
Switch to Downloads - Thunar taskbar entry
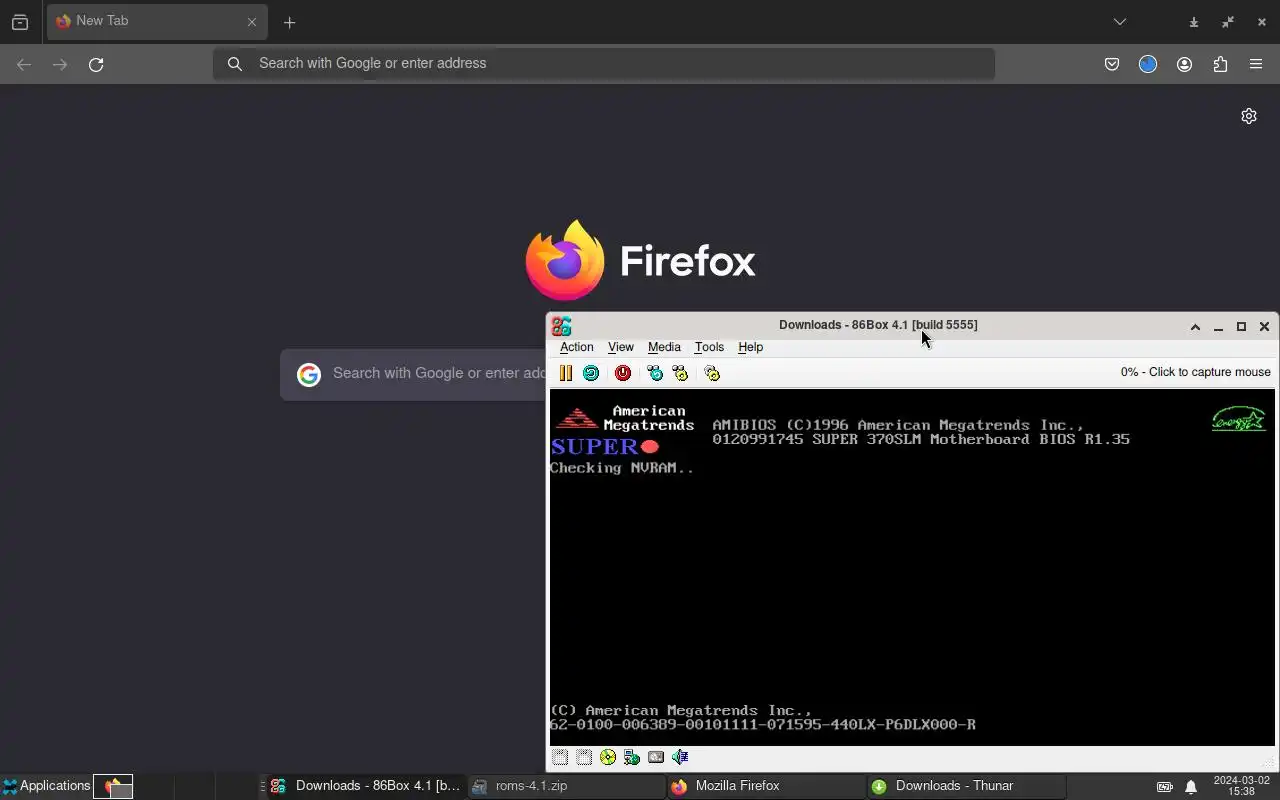(x=965, y=786)
